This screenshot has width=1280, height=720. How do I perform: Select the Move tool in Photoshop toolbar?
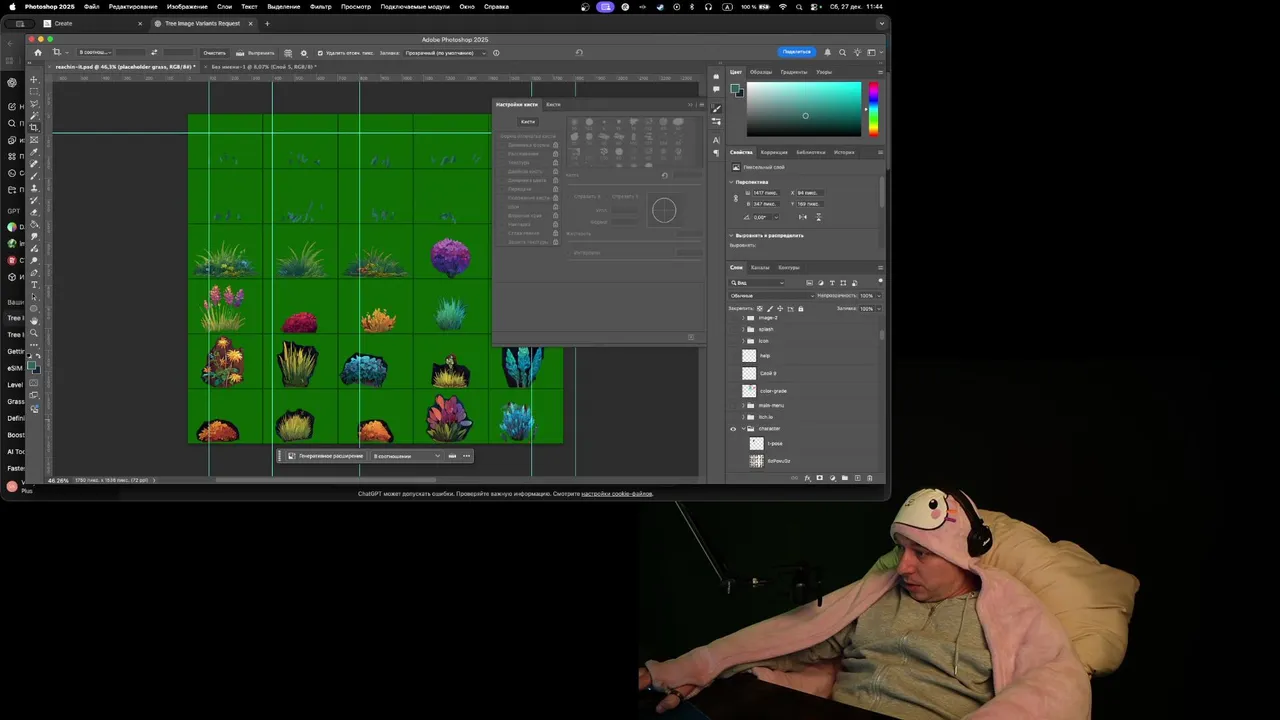34,79
